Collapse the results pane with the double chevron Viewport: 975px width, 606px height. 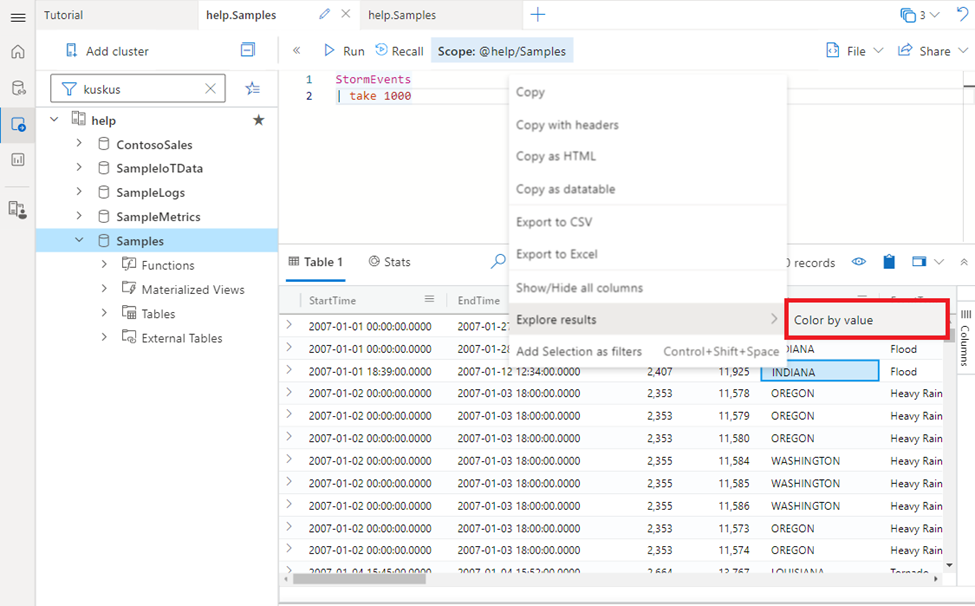click(964, 262)
